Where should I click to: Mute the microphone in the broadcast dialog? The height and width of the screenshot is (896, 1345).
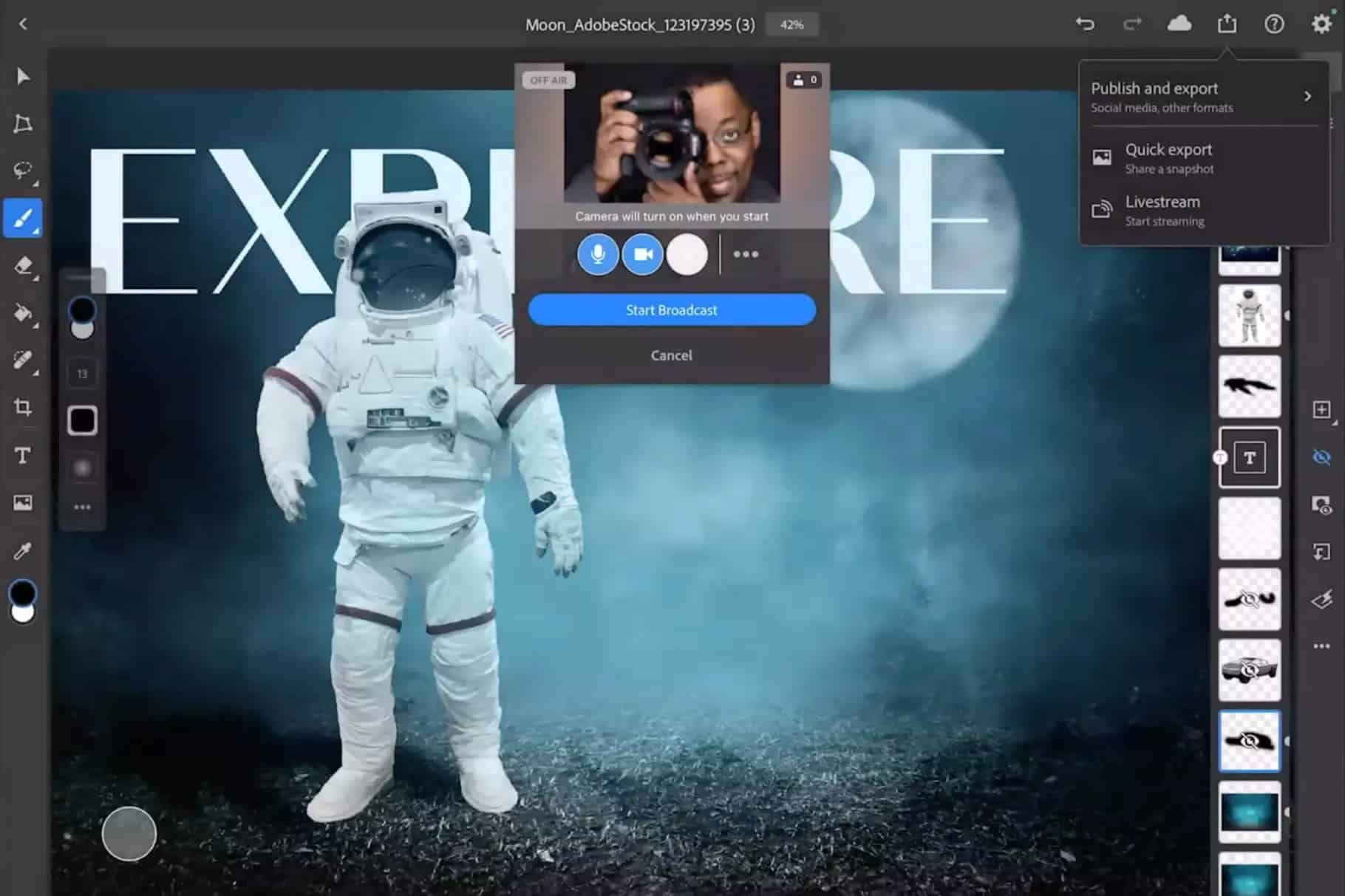598,254
